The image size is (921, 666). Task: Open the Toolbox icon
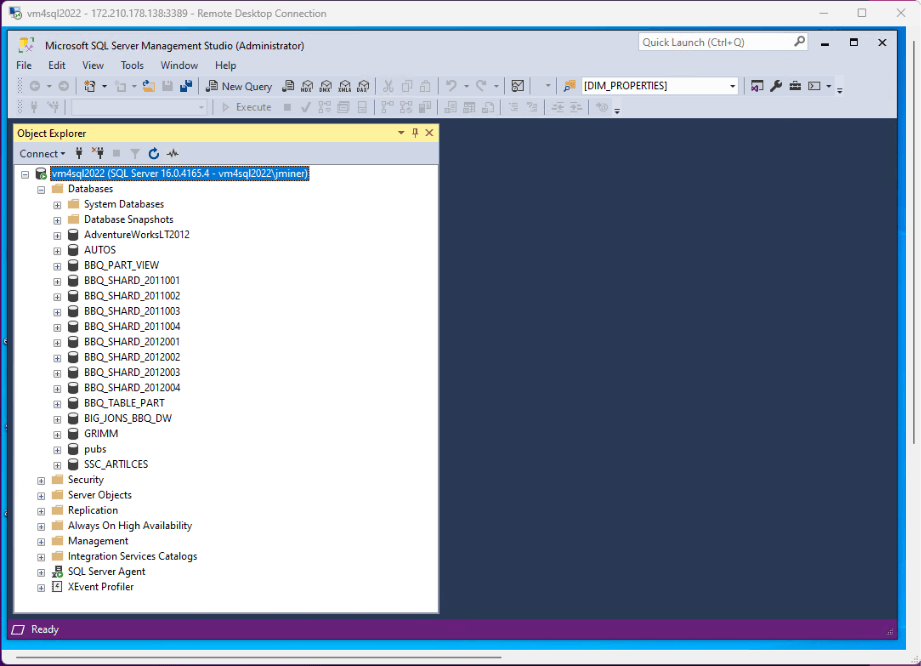(x=795, y=86)
